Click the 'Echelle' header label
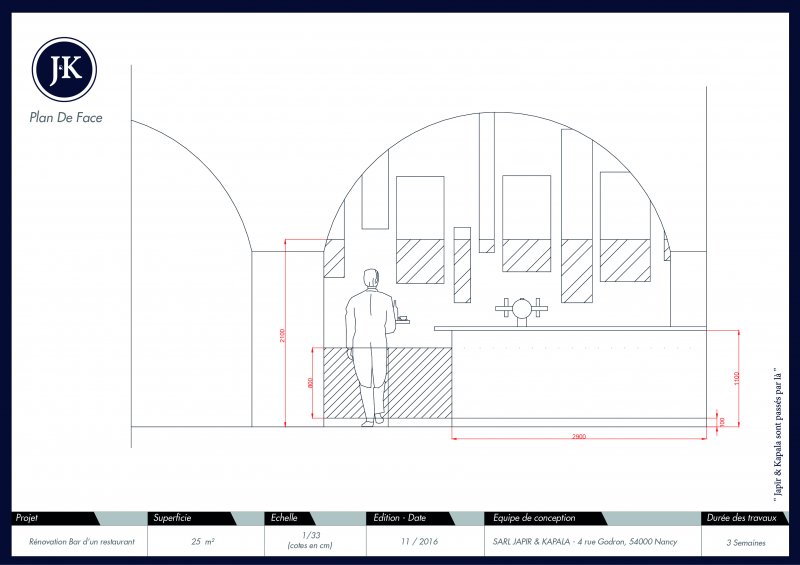This screenshot has width=800, height=565. (x=285, y=518)
